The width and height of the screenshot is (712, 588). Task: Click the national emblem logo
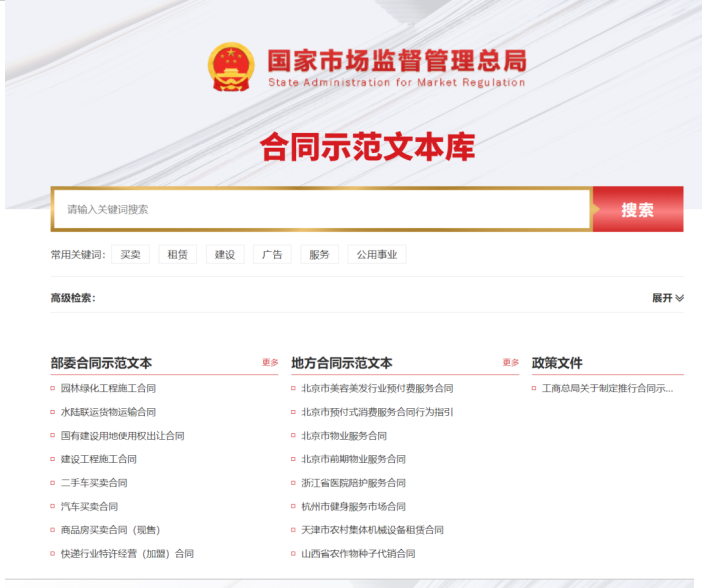tap(231, 67)
